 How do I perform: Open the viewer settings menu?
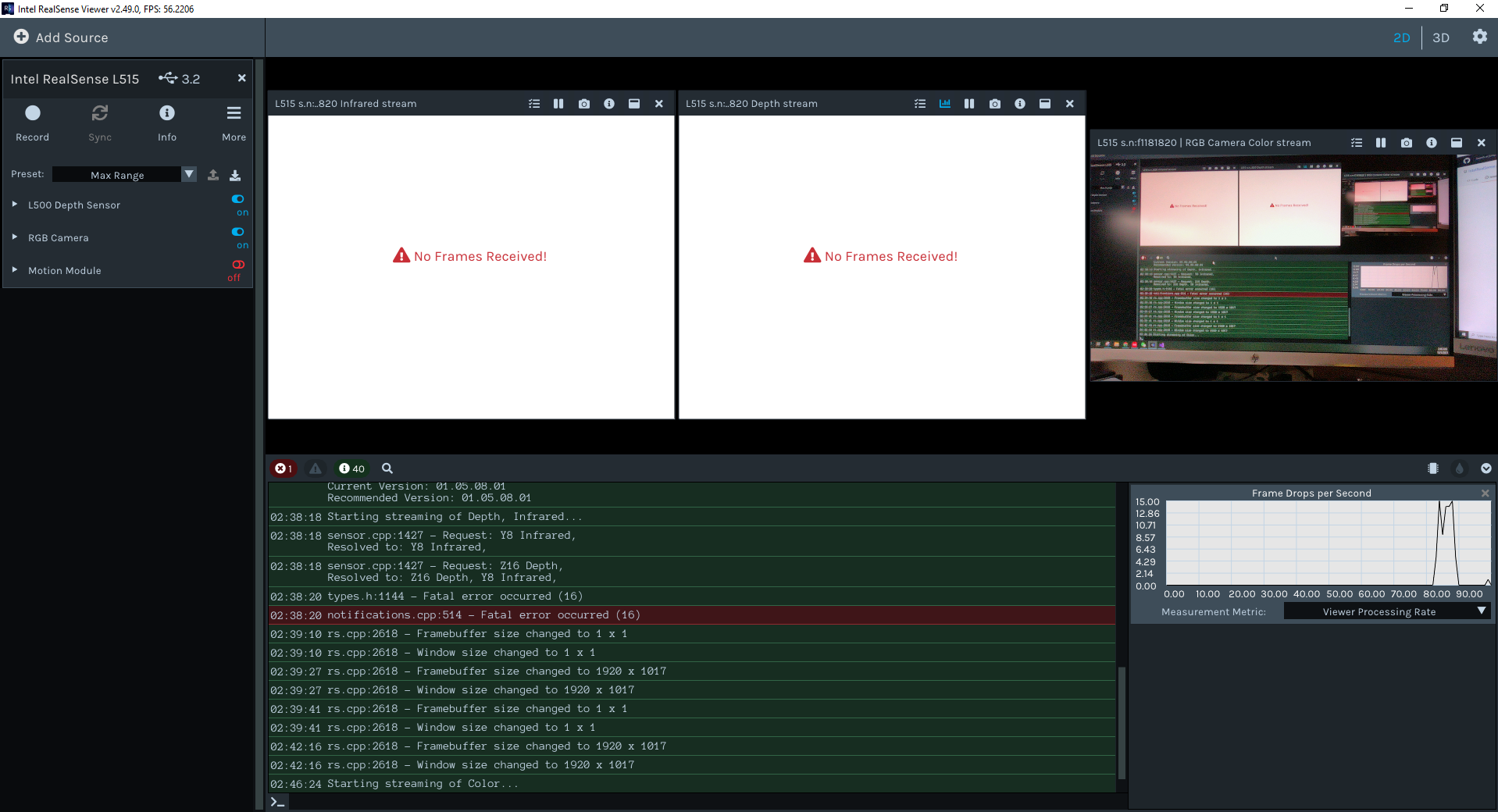pos(1480,37)
